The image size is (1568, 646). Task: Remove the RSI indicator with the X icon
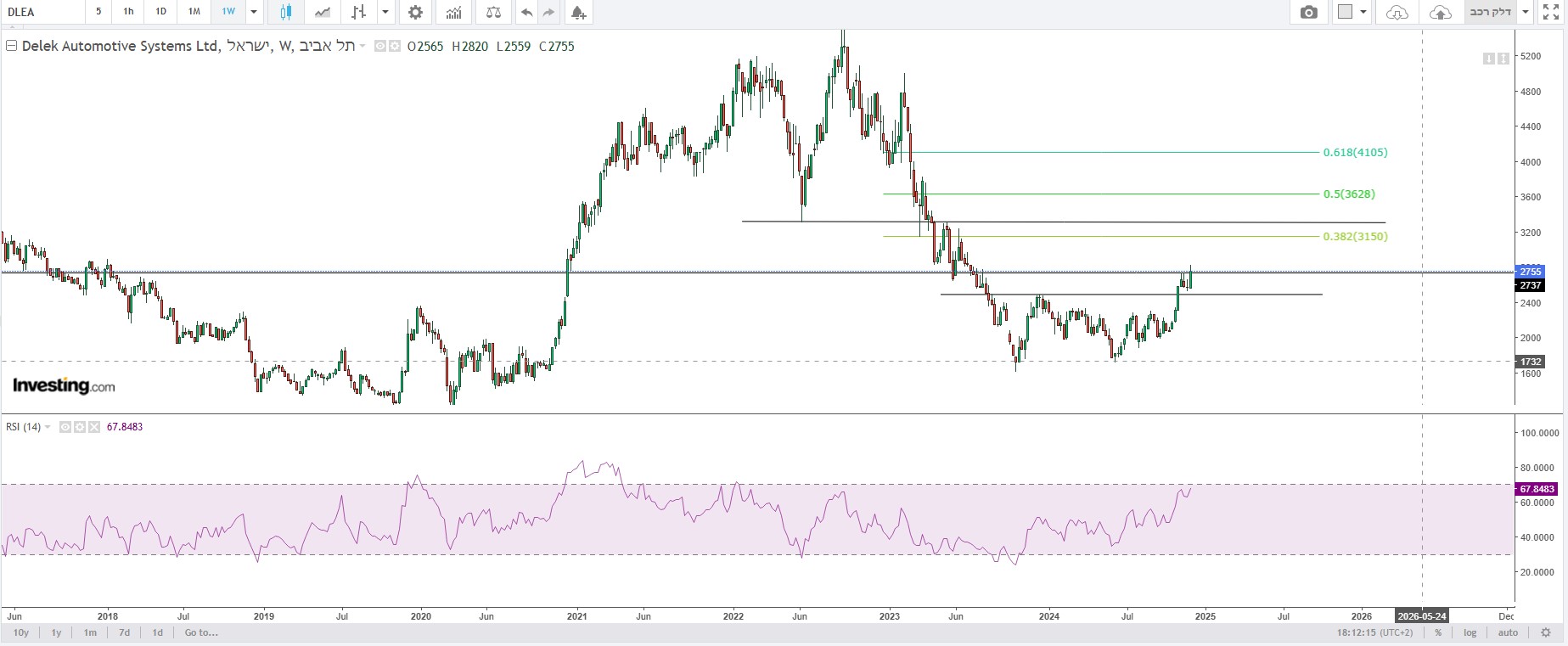click(93, 427)
